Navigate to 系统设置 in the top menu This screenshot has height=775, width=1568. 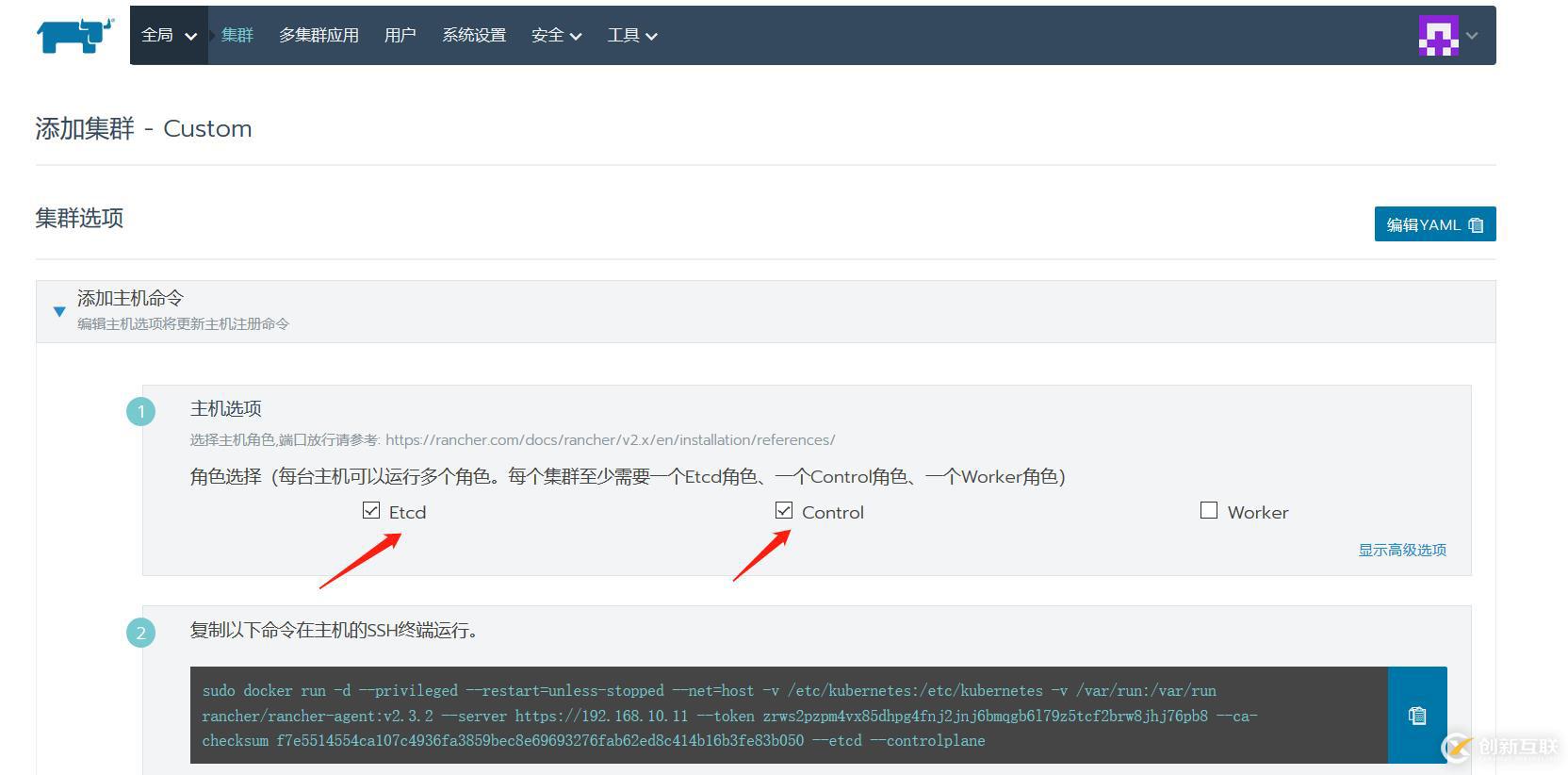(474, 36)
